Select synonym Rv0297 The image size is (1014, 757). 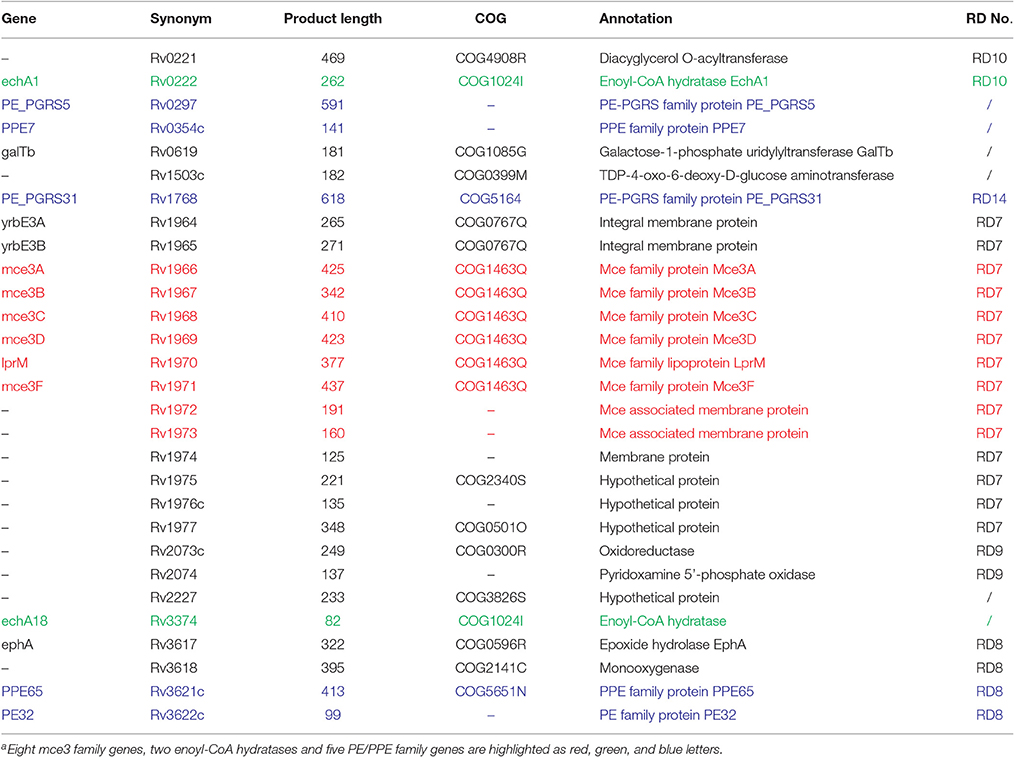173,105
